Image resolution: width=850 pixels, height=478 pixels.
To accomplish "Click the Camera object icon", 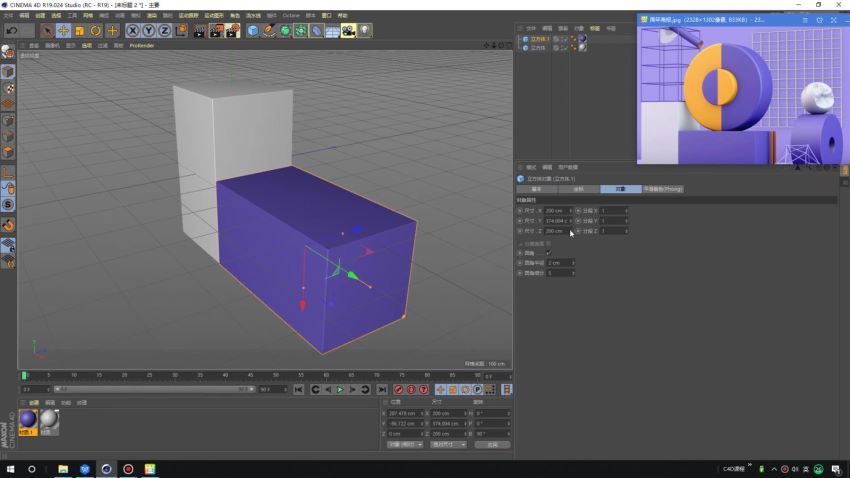I will pyautogui.click(x=348, y=31).
